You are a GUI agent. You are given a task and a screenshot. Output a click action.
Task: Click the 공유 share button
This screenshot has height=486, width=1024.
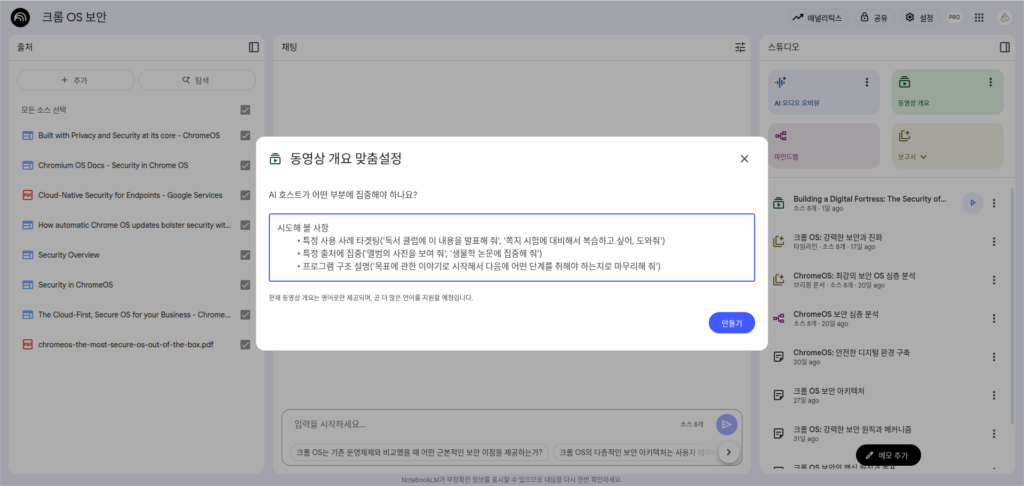click(x=874, y=18)
